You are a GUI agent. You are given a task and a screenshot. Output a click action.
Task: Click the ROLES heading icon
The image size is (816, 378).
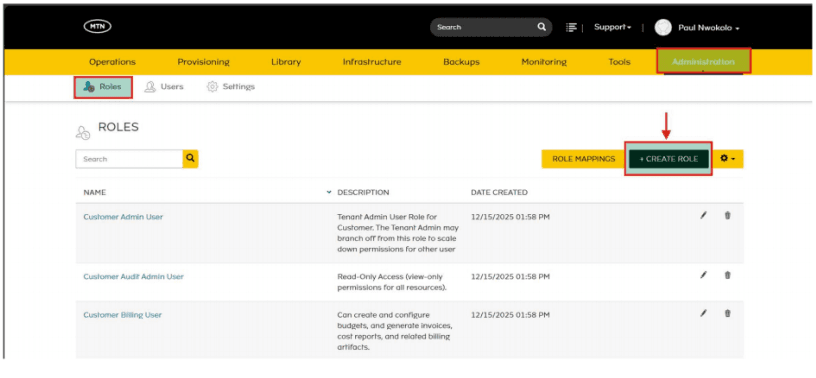(x=83, y=132)
